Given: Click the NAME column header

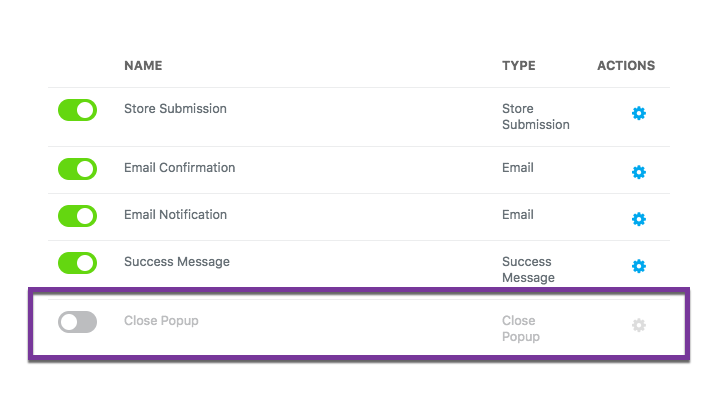Looking at the screenshot, I should tap(143, 65).
